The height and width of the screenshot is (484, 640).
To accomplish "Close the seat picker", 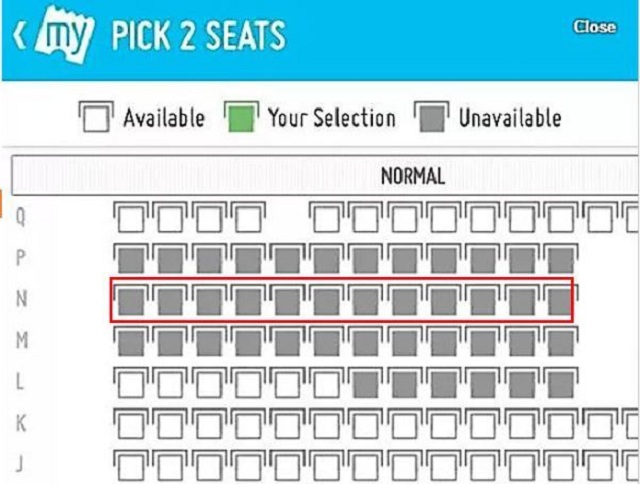I will pos(594,27).
